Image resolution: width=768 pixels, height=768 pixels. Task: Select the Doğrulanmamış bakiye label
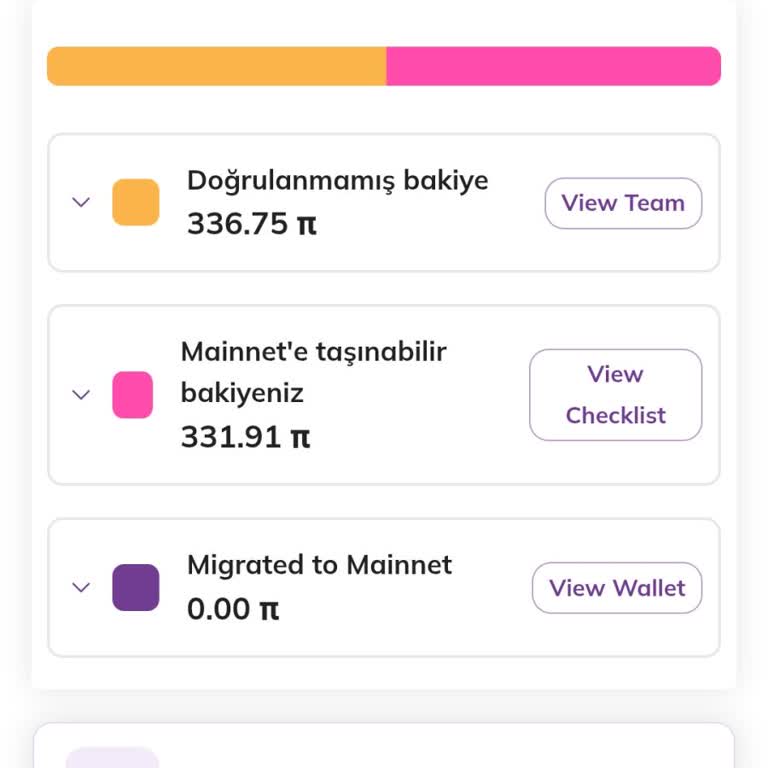point(337,181)
